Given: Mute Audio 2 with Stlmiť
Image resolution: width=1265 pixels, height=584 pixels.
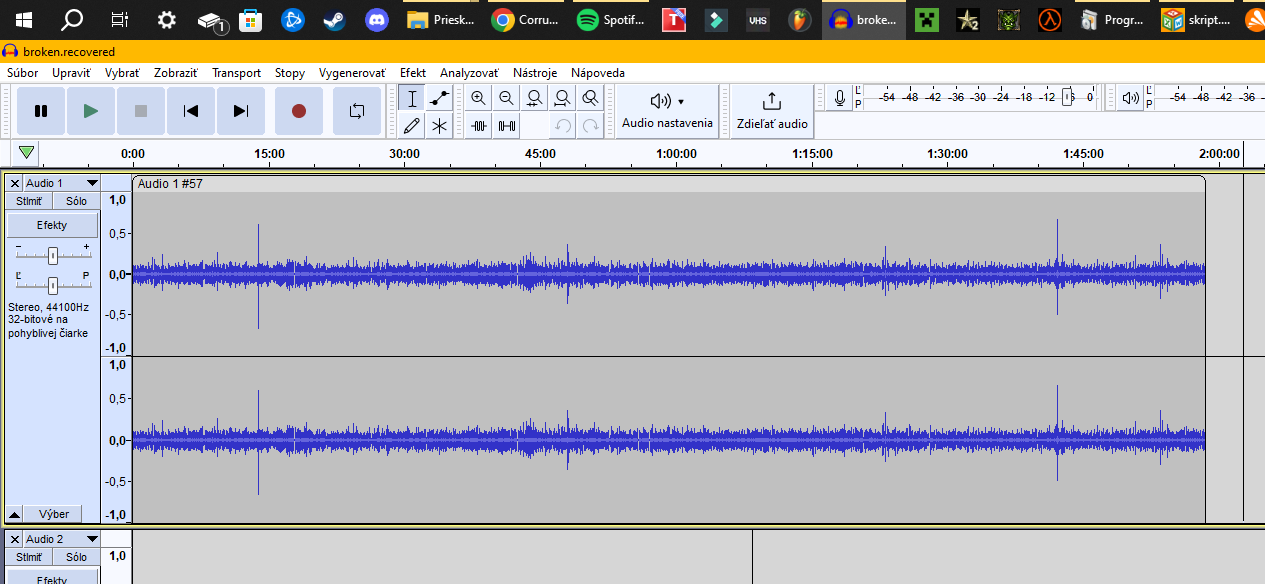Looking at the screenshot, I should (29, 557).
